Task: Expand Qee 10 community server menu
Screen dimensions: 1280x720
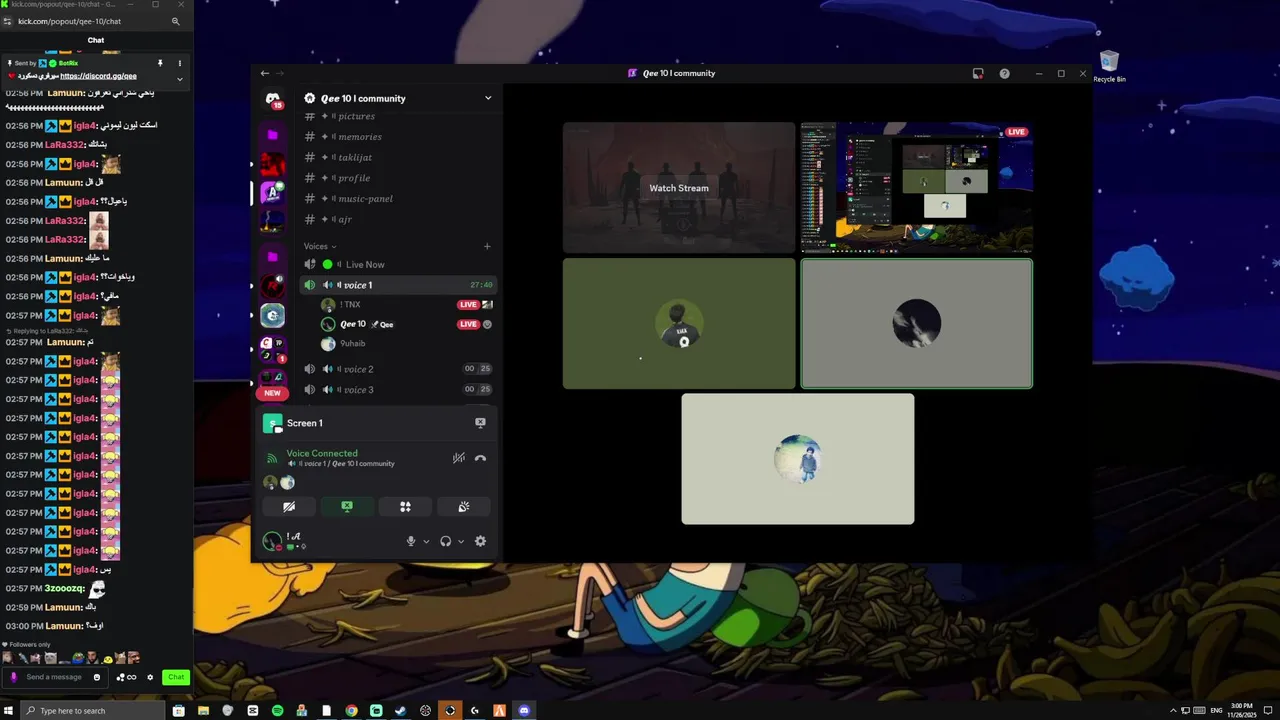Action: click(x=488, y=98)
